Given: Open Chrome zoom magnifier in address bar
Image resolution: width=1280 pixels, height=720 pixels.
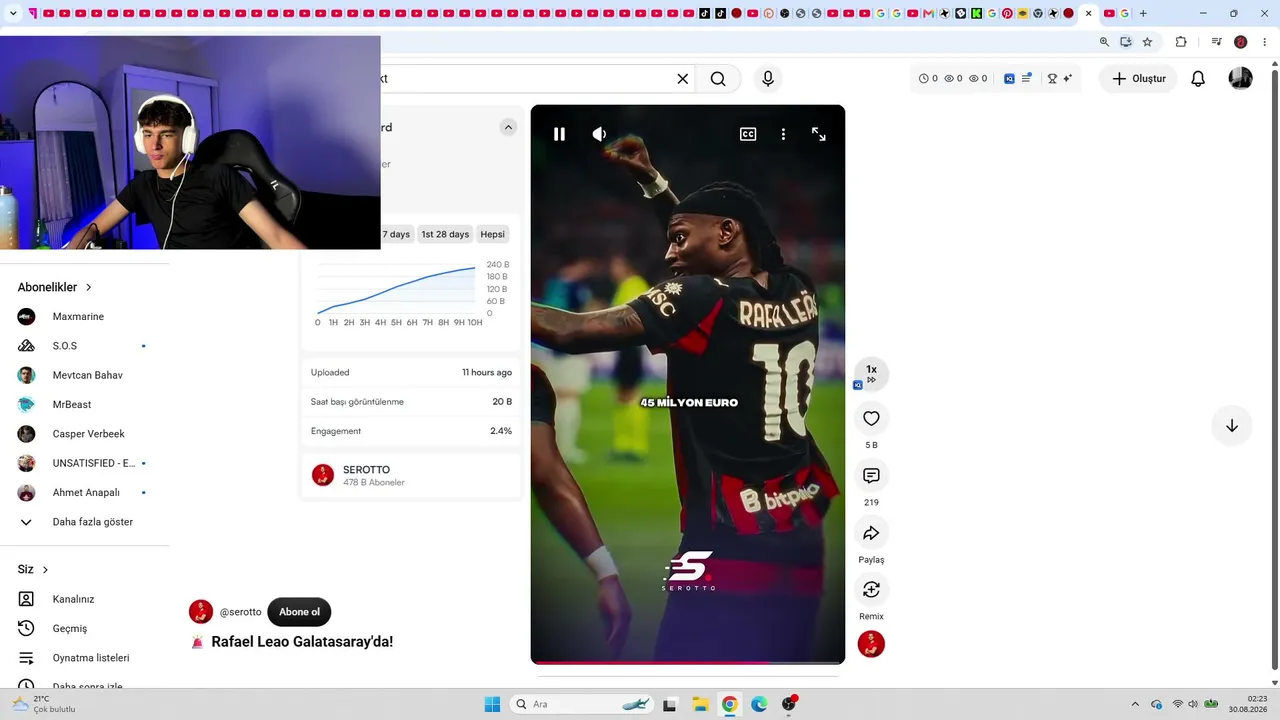Looking at the screenshot, I should pyautogui.click(x=1104, y=42).
